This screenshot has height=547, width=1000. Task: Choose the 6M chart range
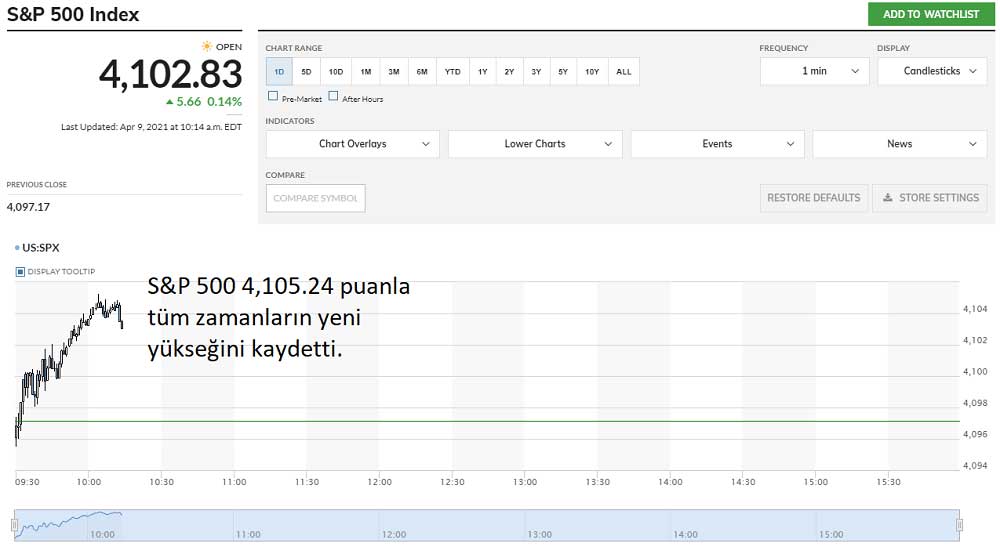pos(422,71)
